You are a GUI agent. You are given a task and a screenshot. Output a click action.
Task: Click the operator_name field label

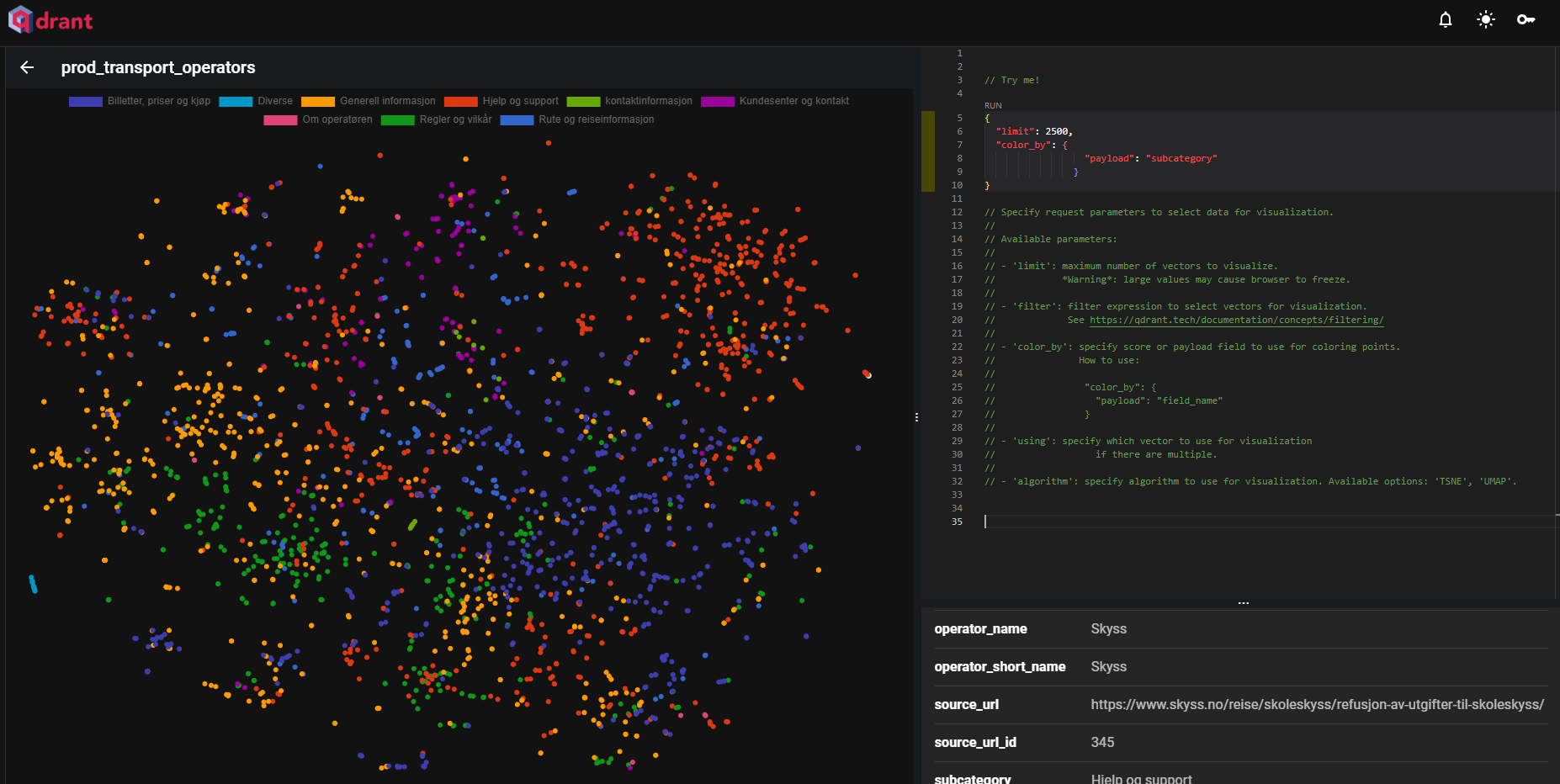pos(980,628)
